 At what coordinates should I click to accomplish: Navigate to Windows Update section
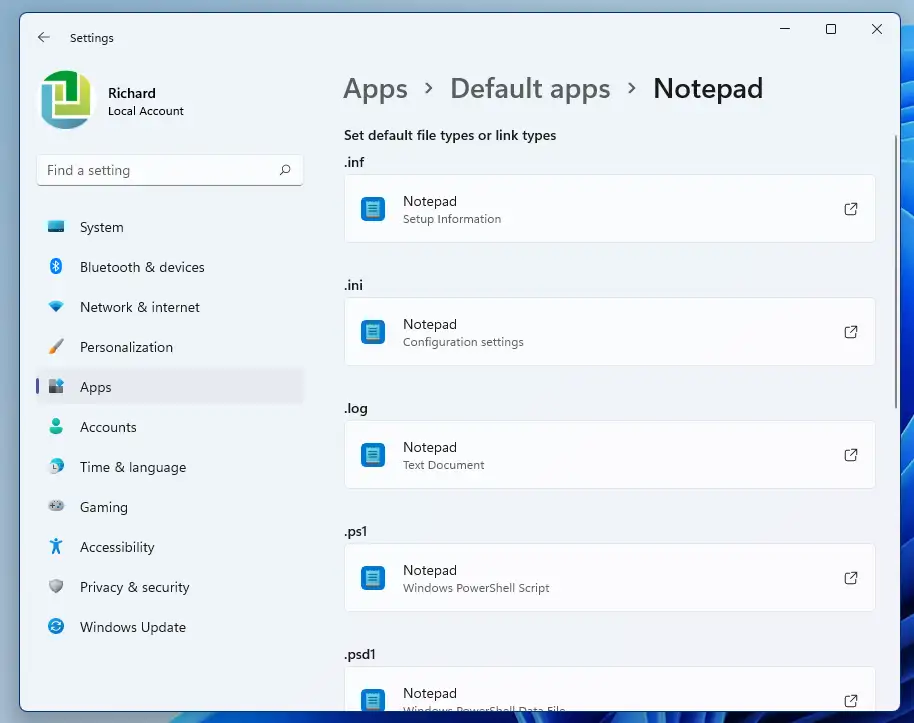point(132,627)
